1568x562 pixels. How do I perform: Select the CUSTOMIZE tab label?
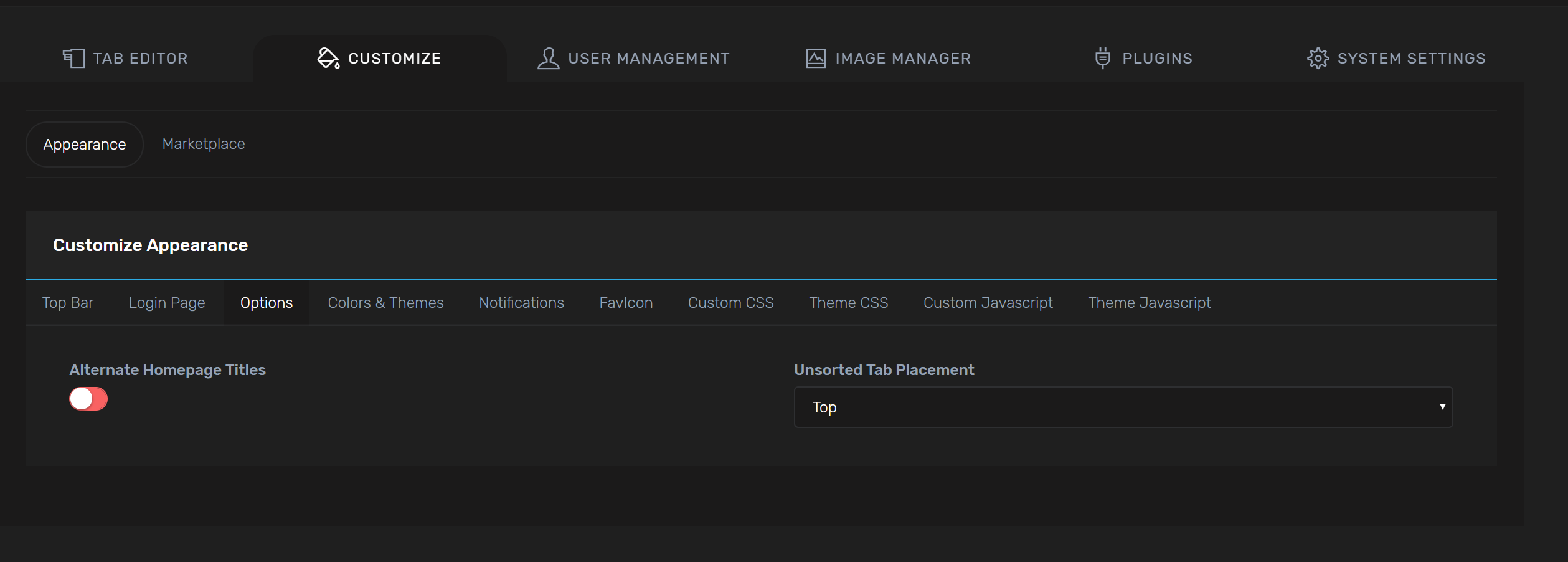(395, 59)
